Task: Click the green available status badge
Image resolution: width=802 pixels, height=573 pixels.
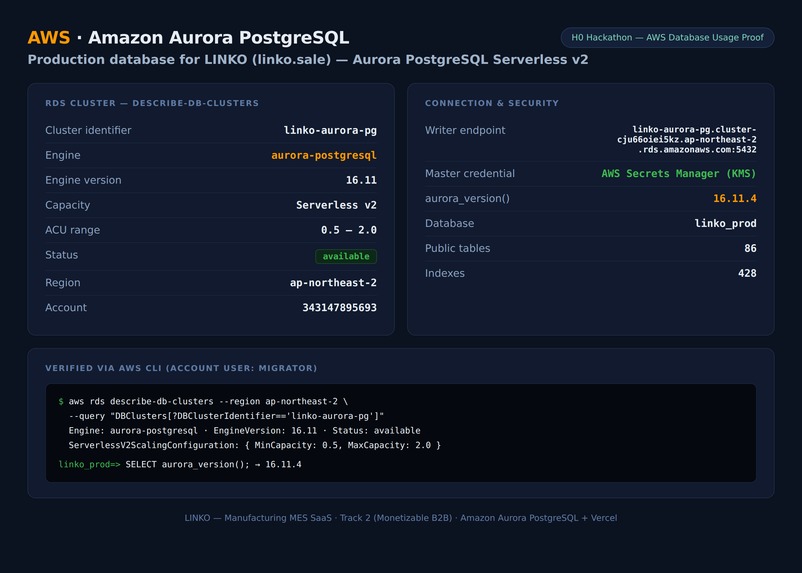Action: 346,256
